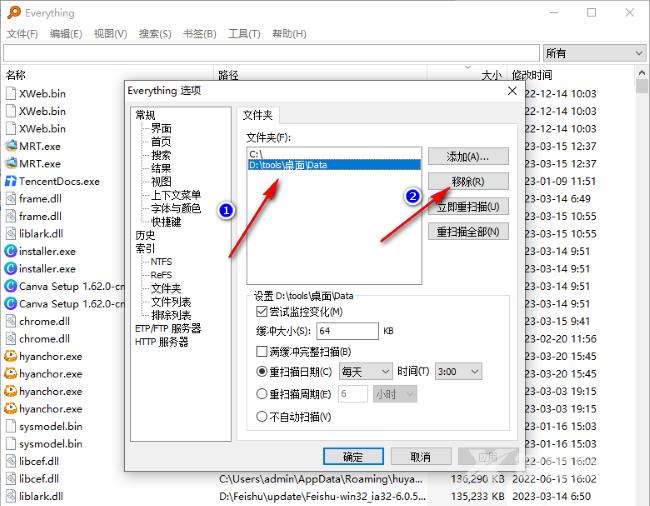Open 搜索(S) menu

coord(155,34)
